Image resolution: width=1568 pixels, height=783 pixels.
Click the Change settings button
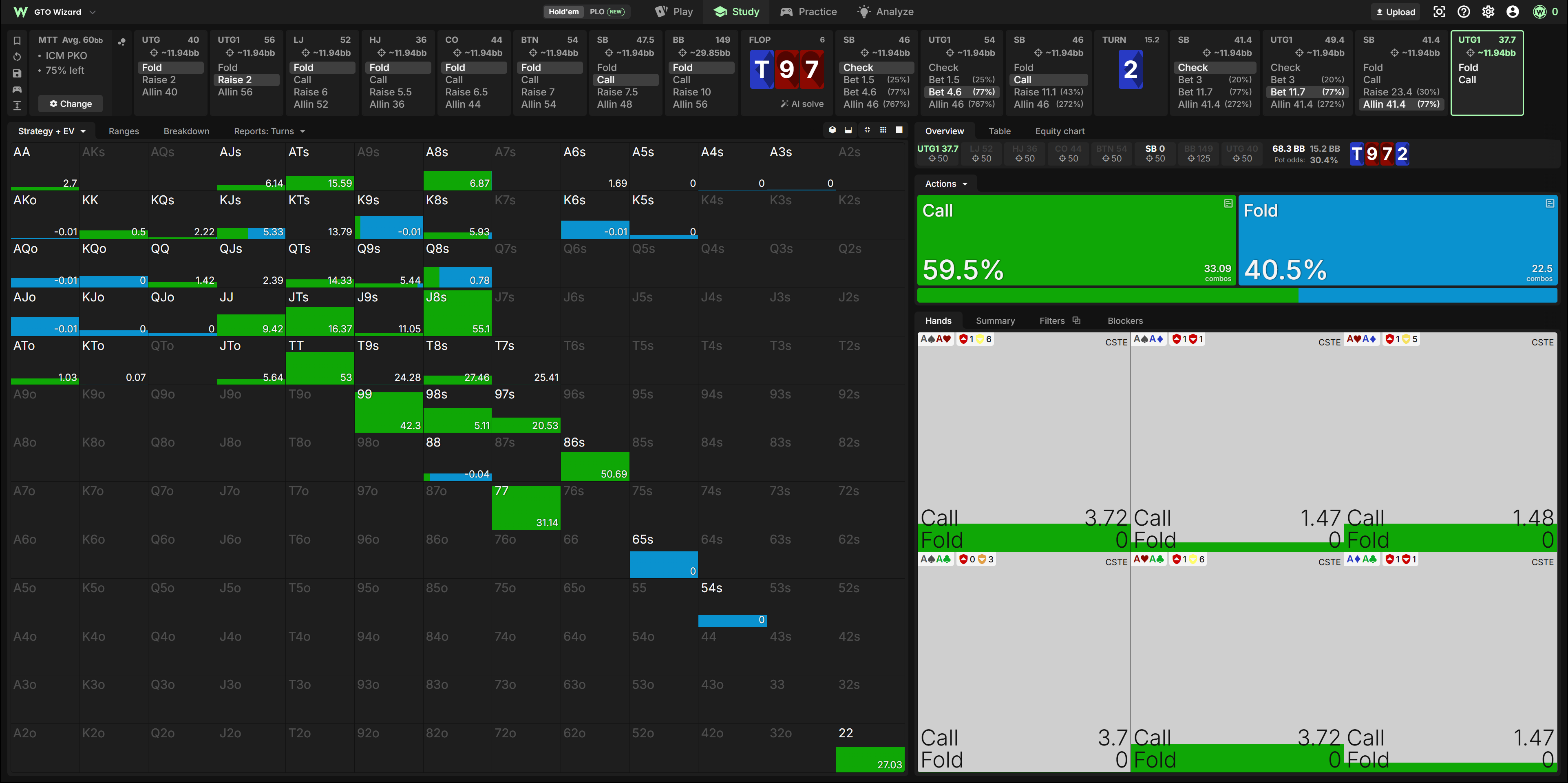coord(71,104)
